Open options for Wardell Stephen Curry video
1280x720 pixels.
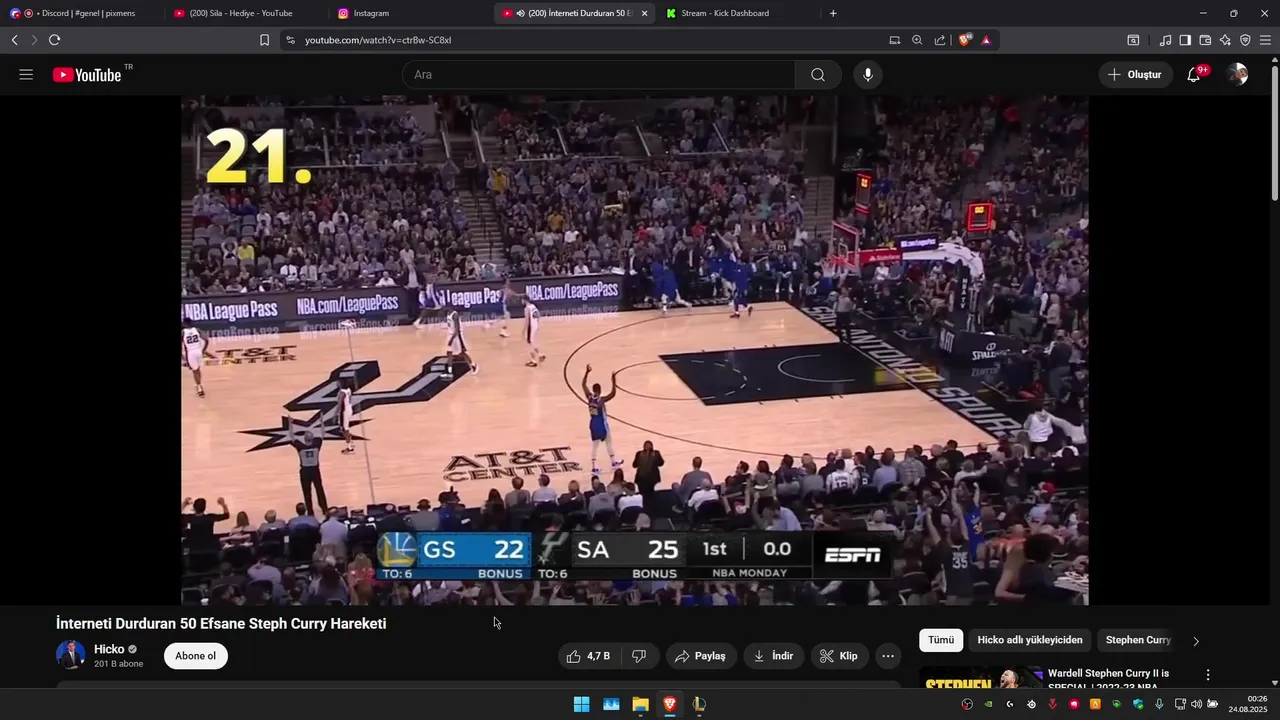[1208, 675]
